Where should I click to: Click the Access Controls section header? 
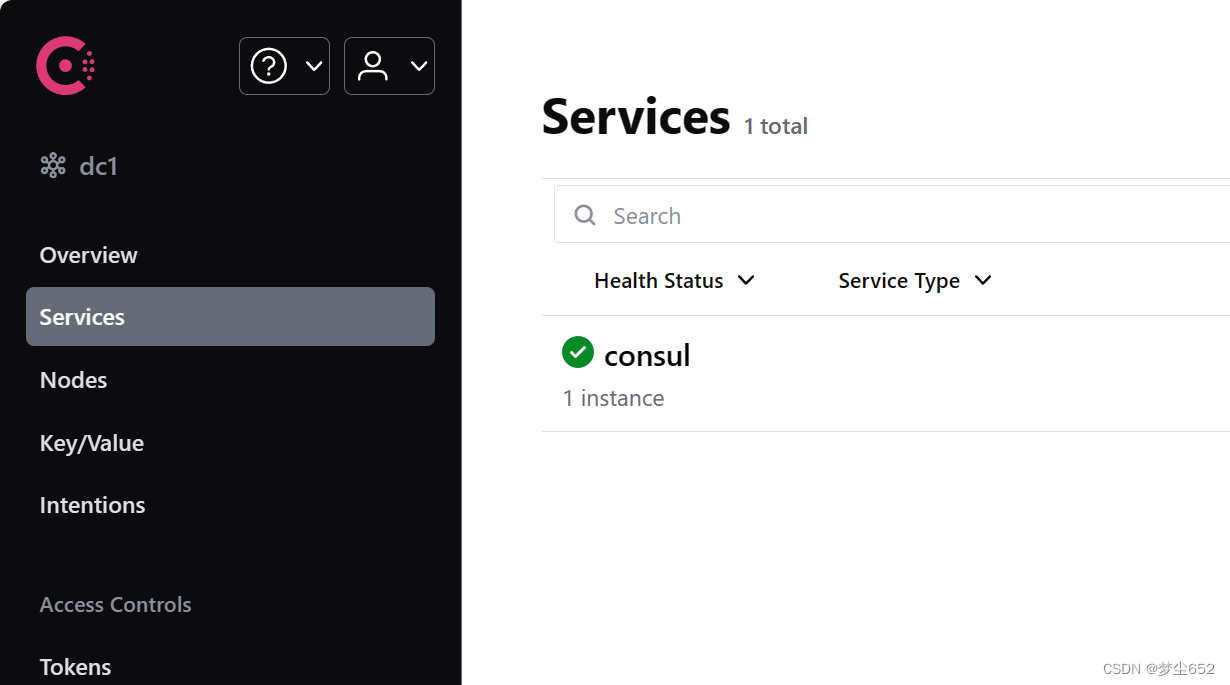pos(115,604)
